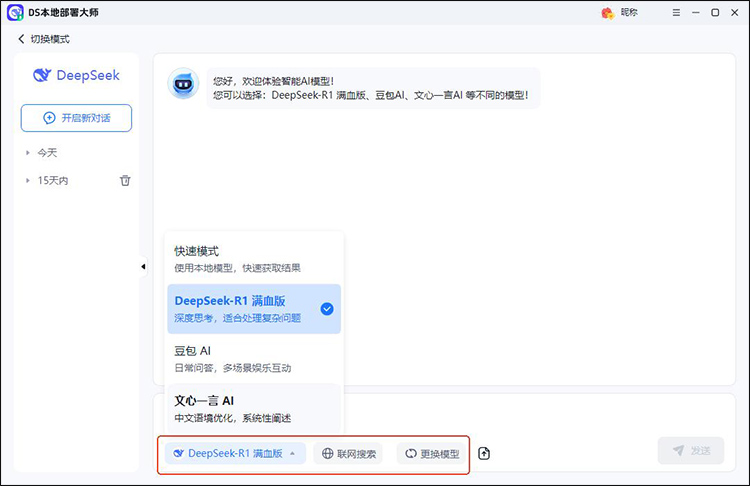Open the DeepSeek-R1 满血版 model dropdown

pyautogui.click(x=235, y=453)
